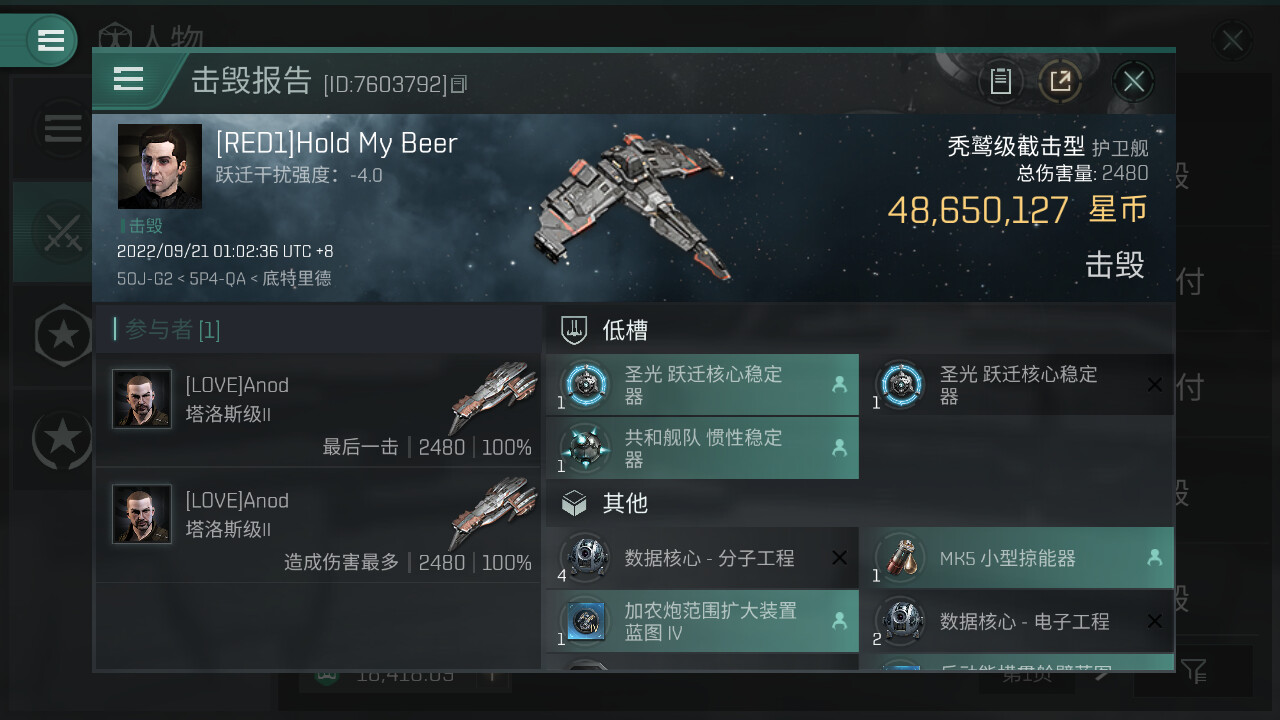Open top-damage Anod participant entry
The image size is (1280, 720).
pyautogui.click(x=318, y=525)
